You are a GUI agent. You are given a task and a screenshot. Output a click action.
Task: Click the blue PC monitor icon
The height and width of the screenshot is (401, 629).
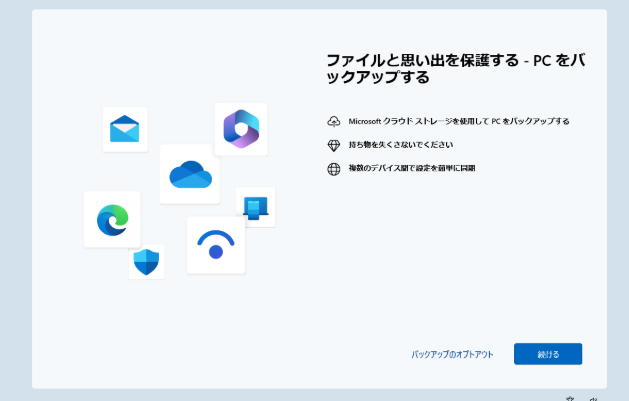[256, 207]
